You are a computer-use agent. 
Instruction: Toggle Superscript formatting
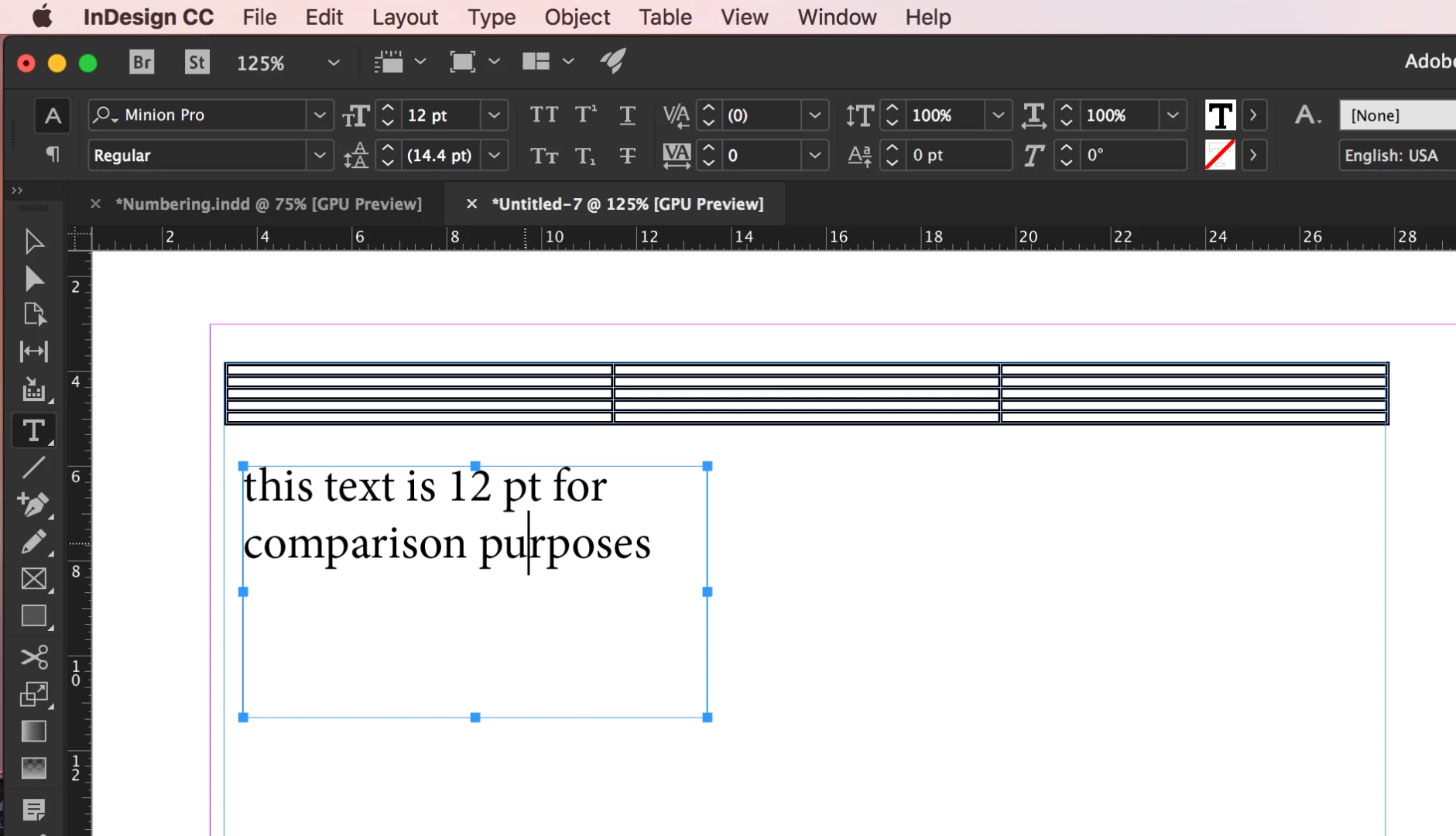coord(586,115)
